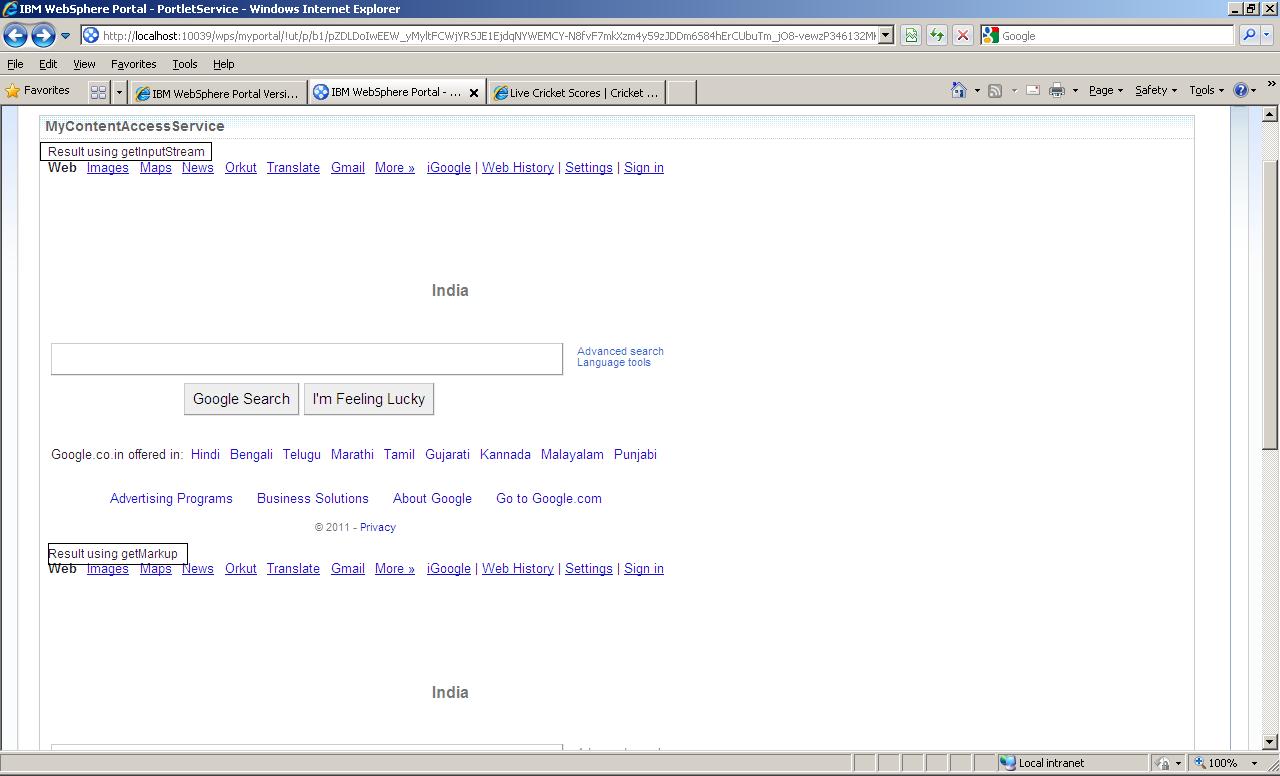Click first Sign in link under getInputStream
Viewport: 1280px width, 776px height.
[x=643, y=168]
